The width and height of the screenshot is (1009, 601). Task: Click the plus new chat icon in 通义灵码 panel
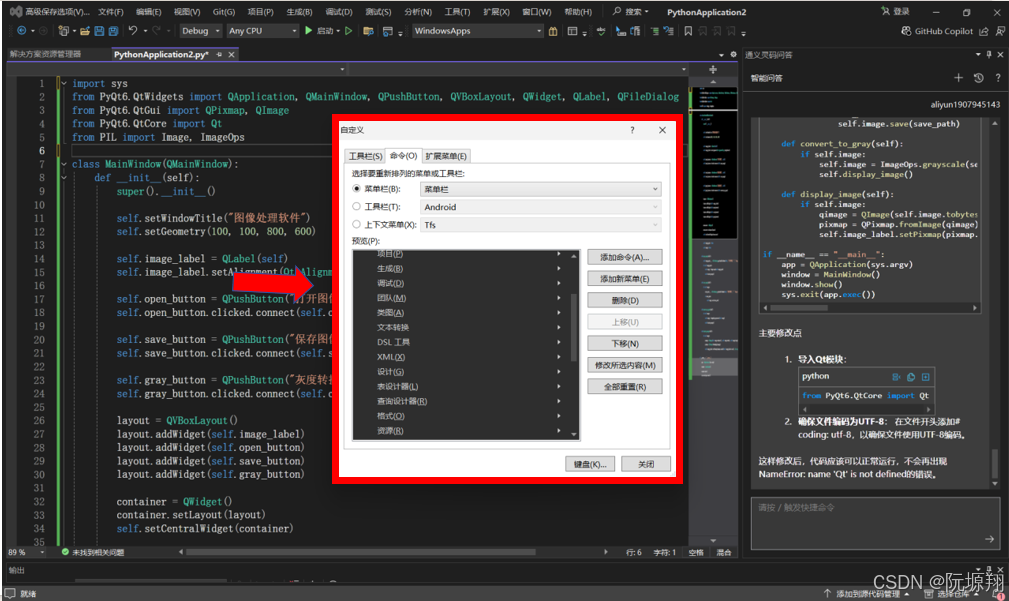tap(958, 78)
